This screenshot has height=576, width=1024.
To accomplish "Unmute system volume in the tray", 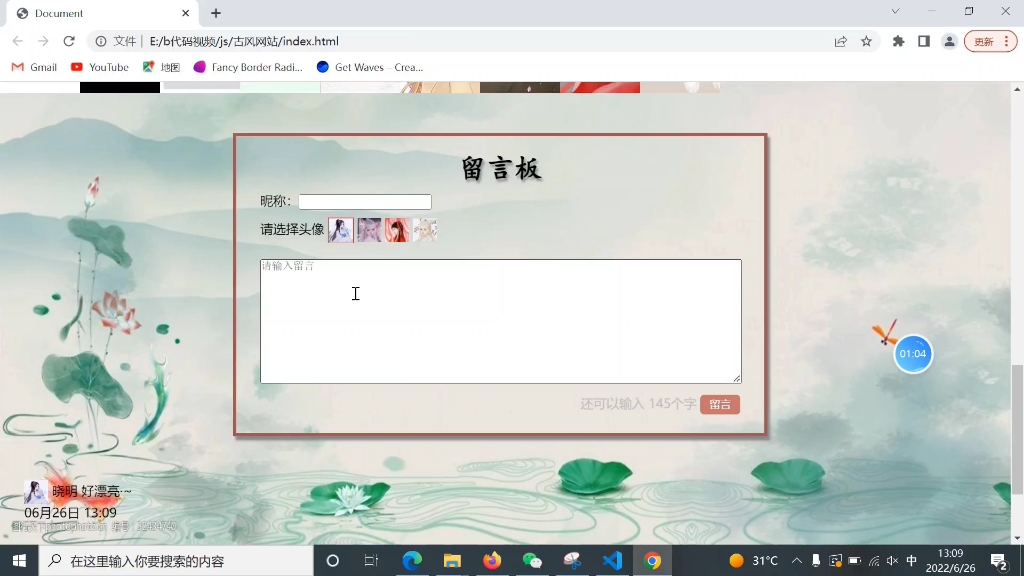I will coord(893,561).
